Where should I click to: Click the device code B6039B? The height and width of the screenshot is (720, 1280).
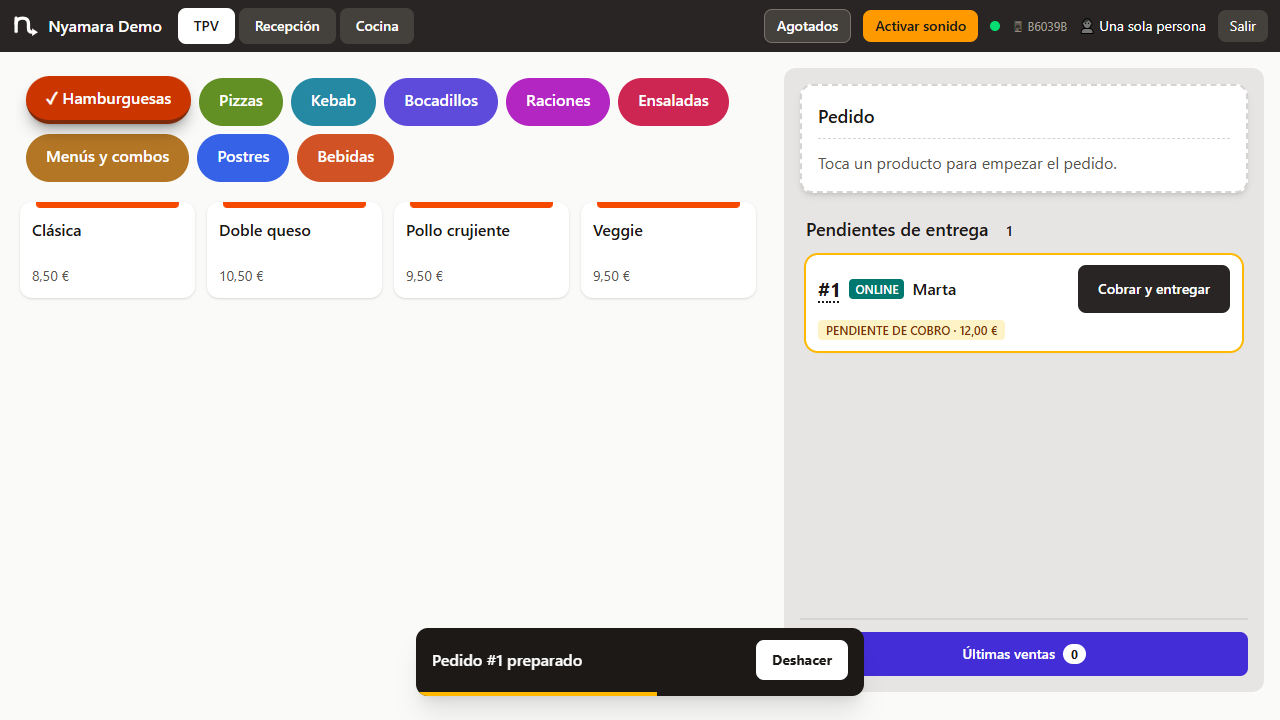pyautogui.click(x=1047, y=27)
